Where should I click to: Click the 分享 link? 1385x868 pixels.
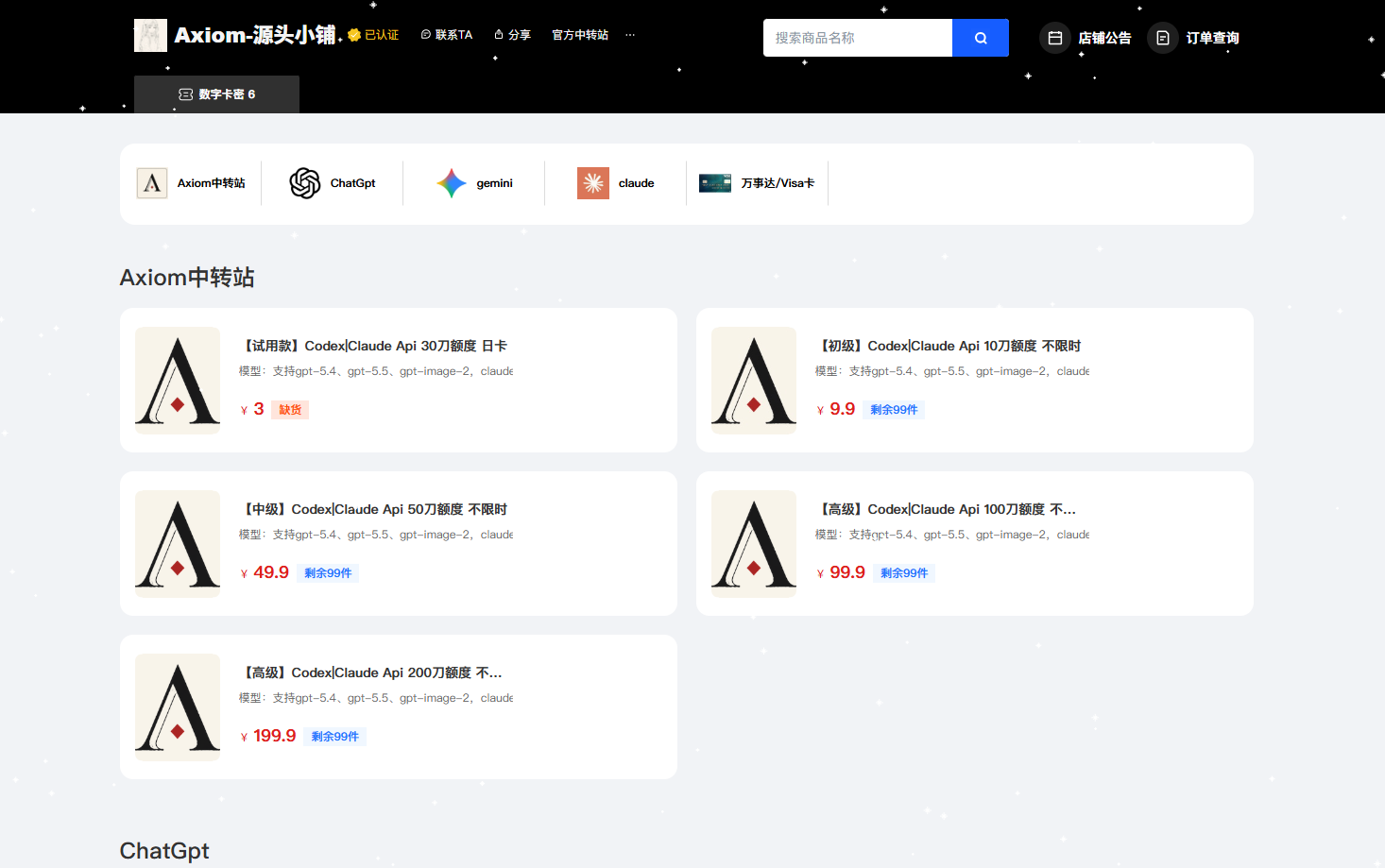[x=512, y=35]
